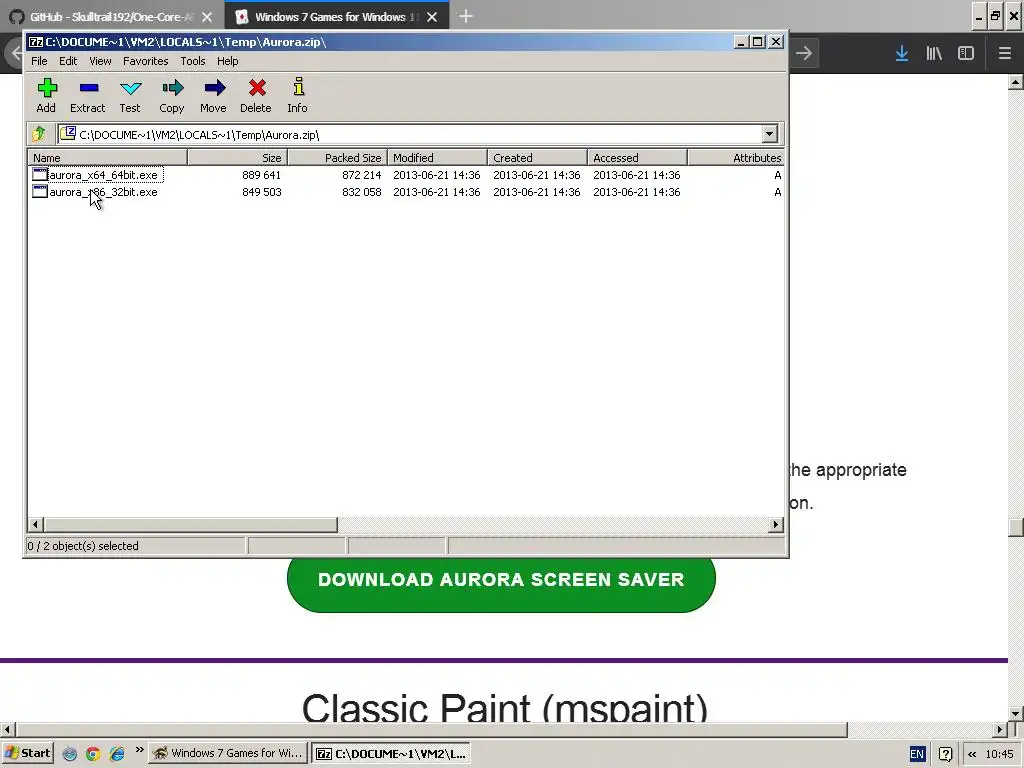Open the Firefox library icon
The image size is (1024, 768).
coord(934,54)
